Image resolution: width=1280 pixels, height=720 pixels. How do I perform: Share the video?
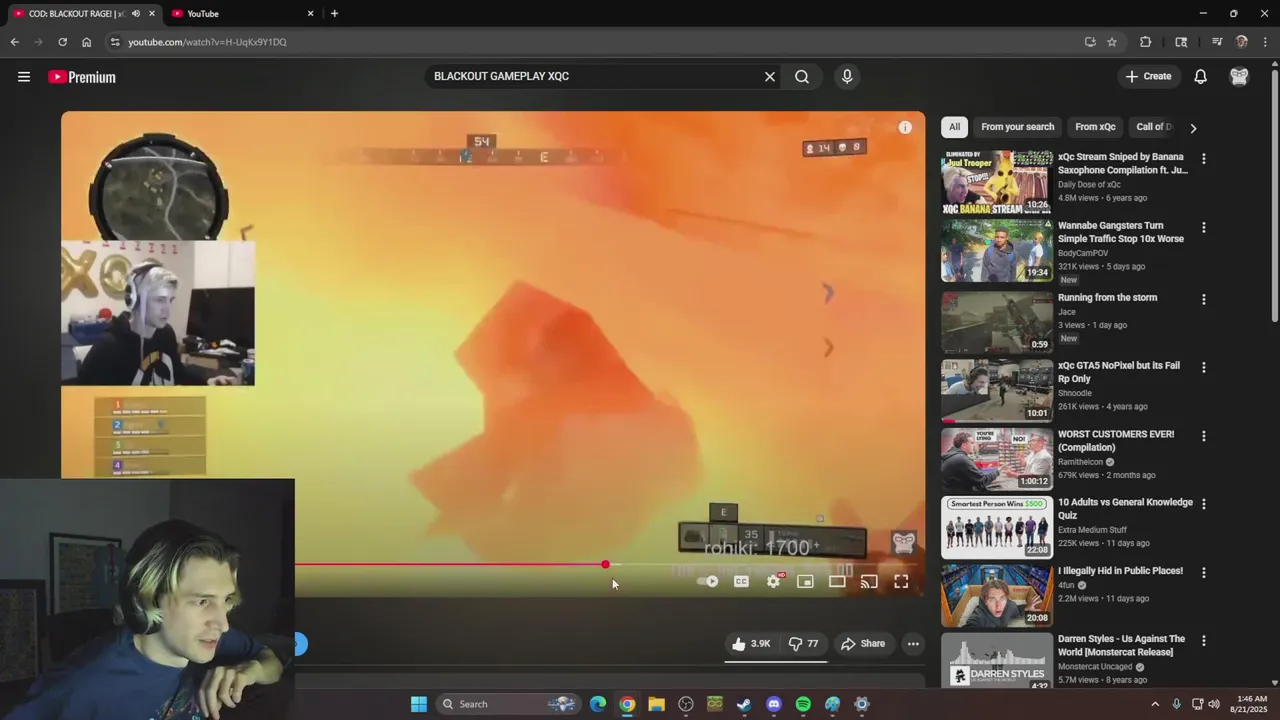(863, 644)
